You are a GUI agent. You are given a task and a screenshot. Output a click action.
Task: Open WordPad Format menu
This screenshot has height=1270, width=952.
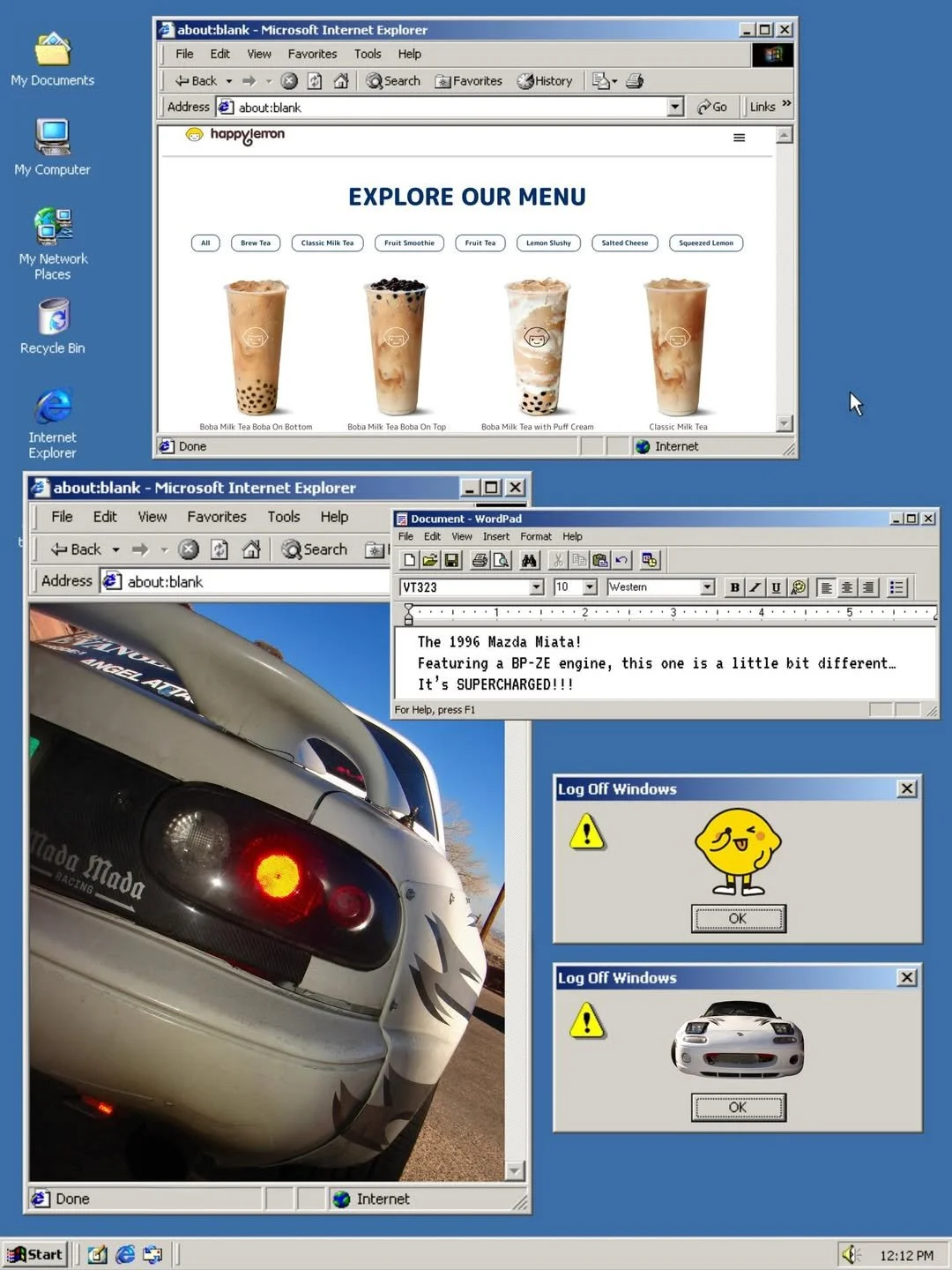point(536,536)
